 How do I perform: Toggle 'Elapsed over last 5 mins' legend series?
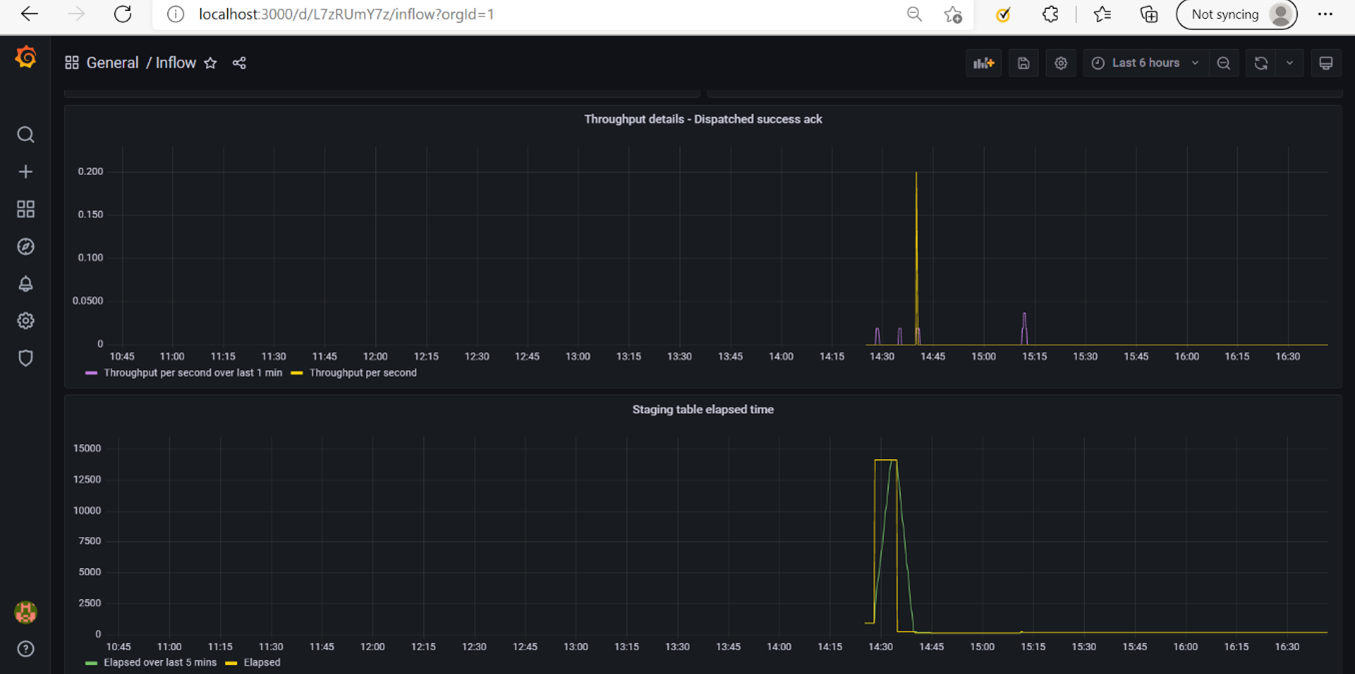pos(159,663)
